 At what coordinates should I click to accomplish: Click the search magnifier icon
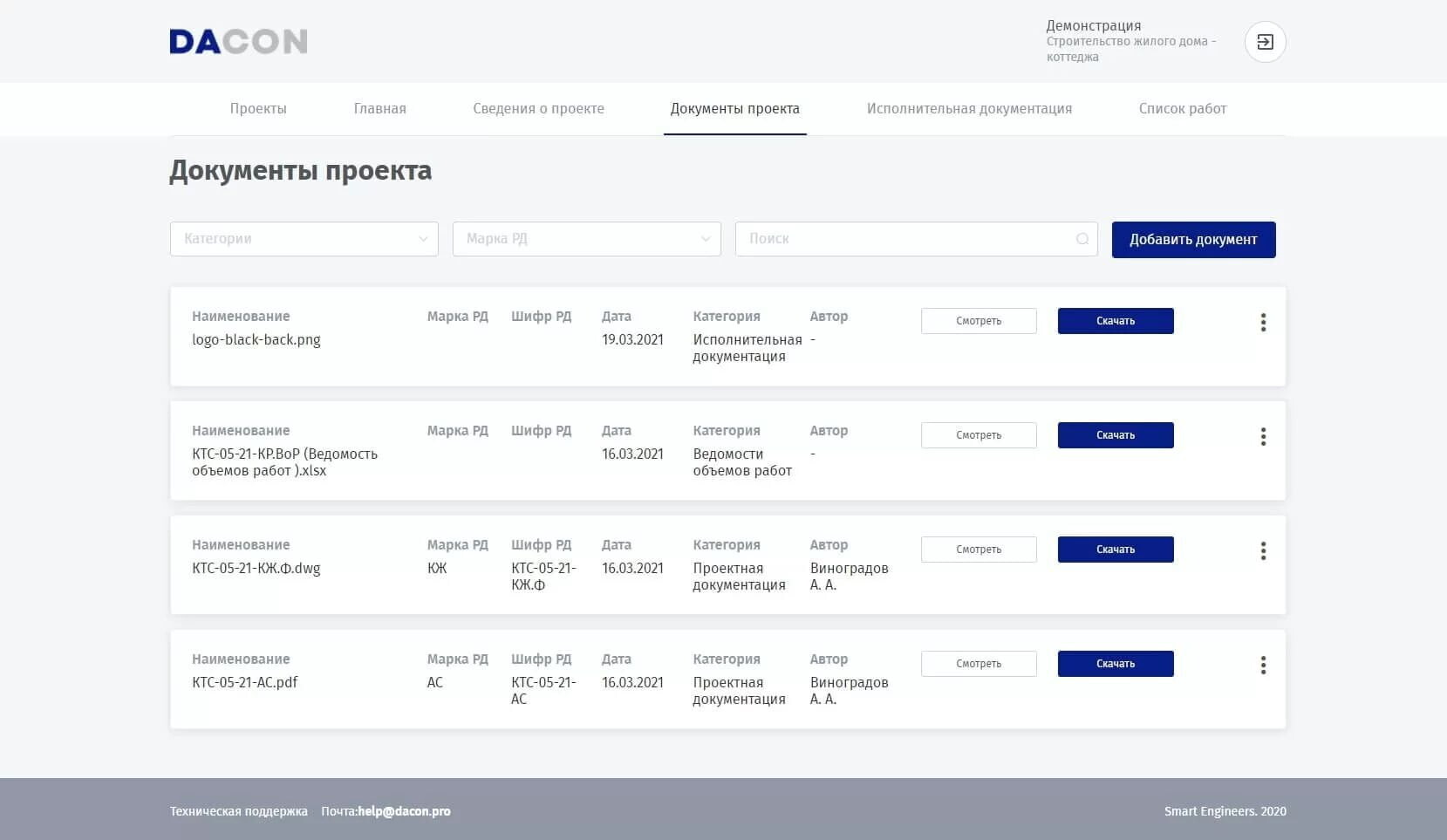(1082, 238)
